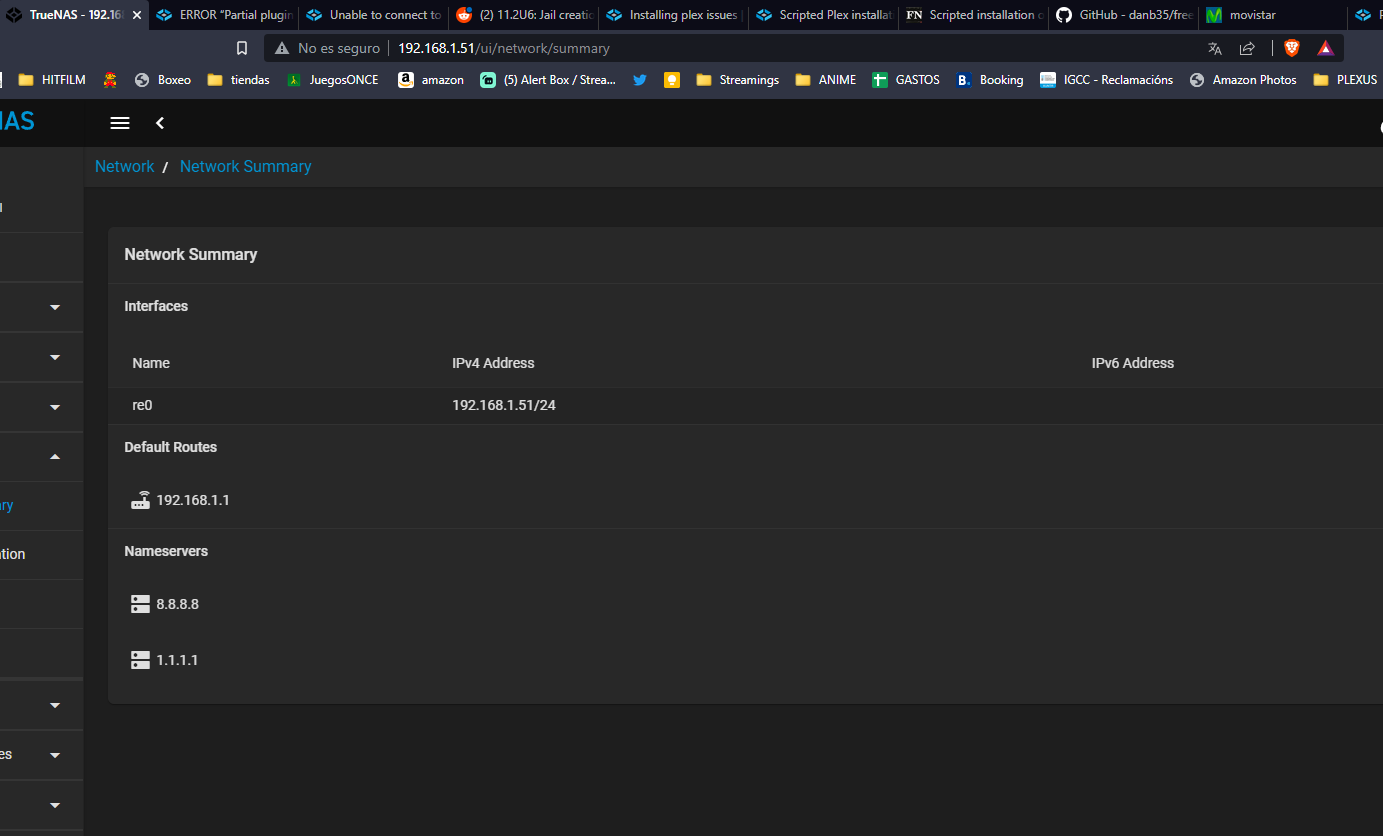This screenshot has height=836, width=1383.
Task: Open the Brave Rewards triangle icon
Action: pyautogui.click(x=1325, y=48)
